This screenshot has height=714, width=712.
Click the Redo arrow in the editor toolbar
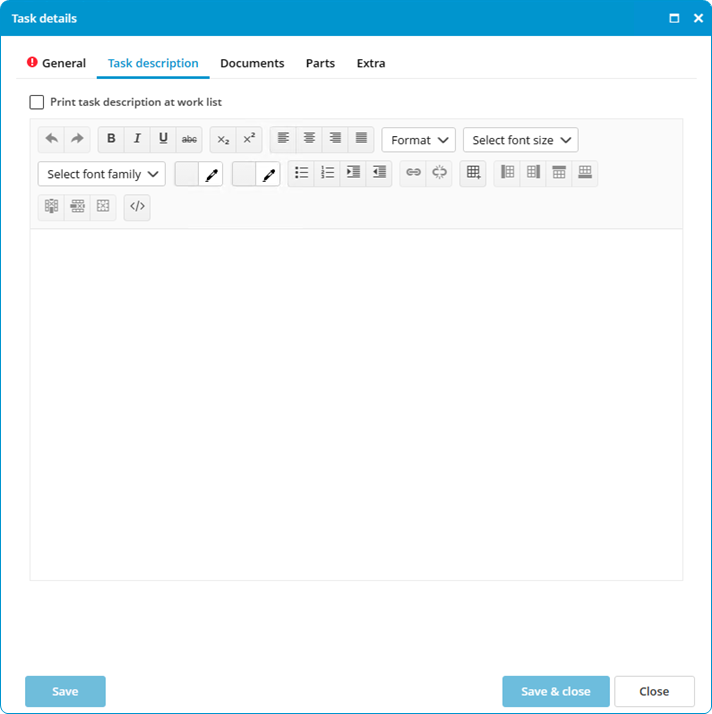point(77,139)
